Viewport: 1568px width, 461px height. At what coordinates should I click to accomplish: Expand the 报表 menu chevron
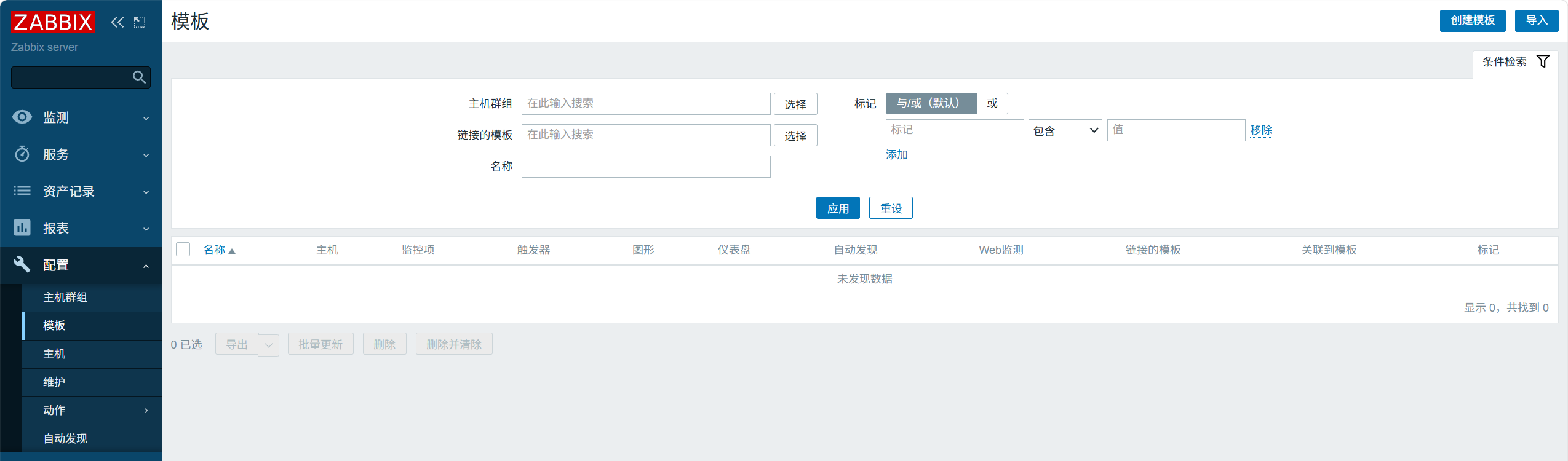pyautogui.click(x=146, y=229)
